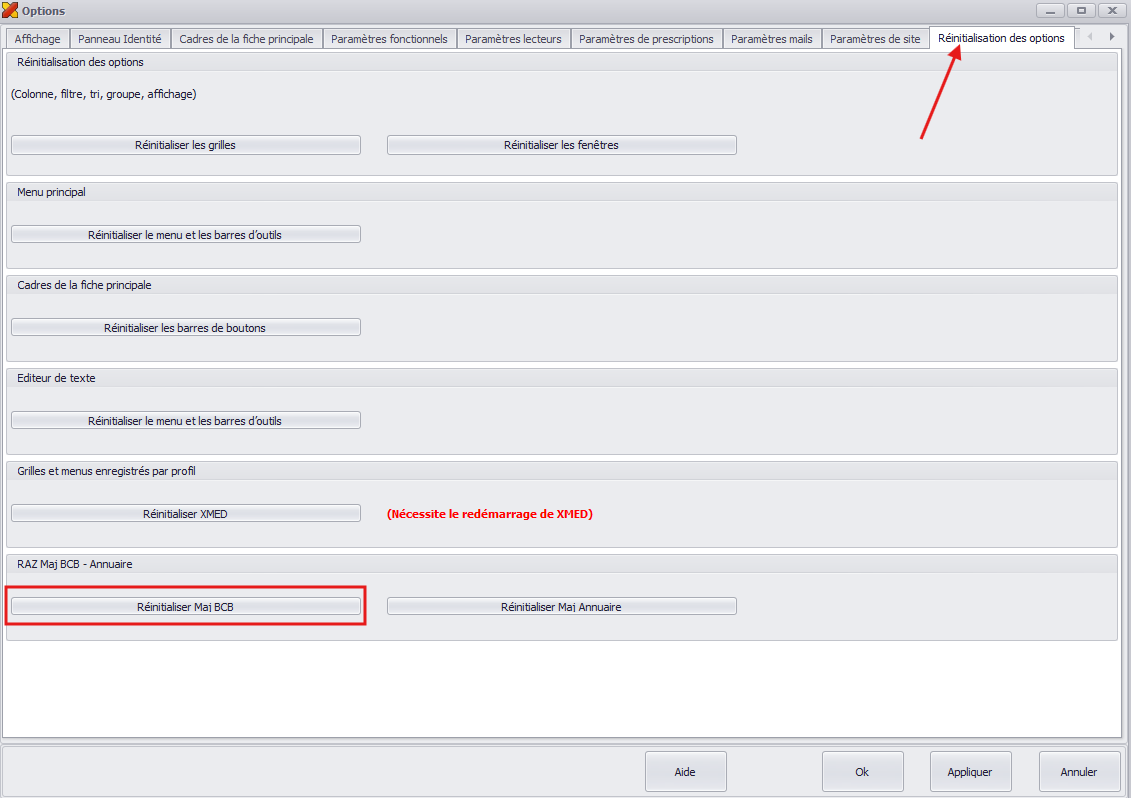Open the Panneau Identité tab

(x=120, y=39)
